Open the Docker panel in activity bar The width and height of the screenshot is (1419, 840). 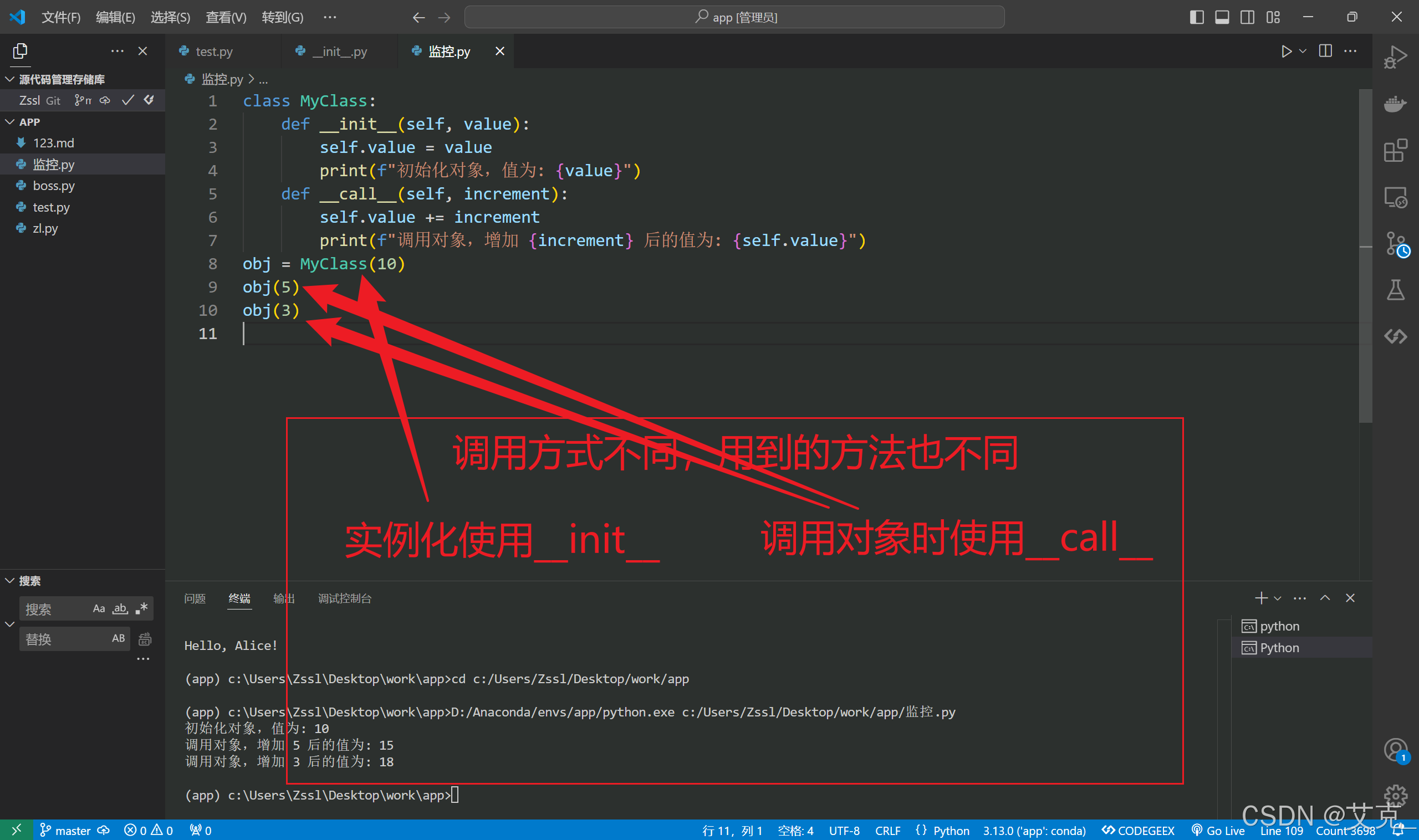(1395, 105)
